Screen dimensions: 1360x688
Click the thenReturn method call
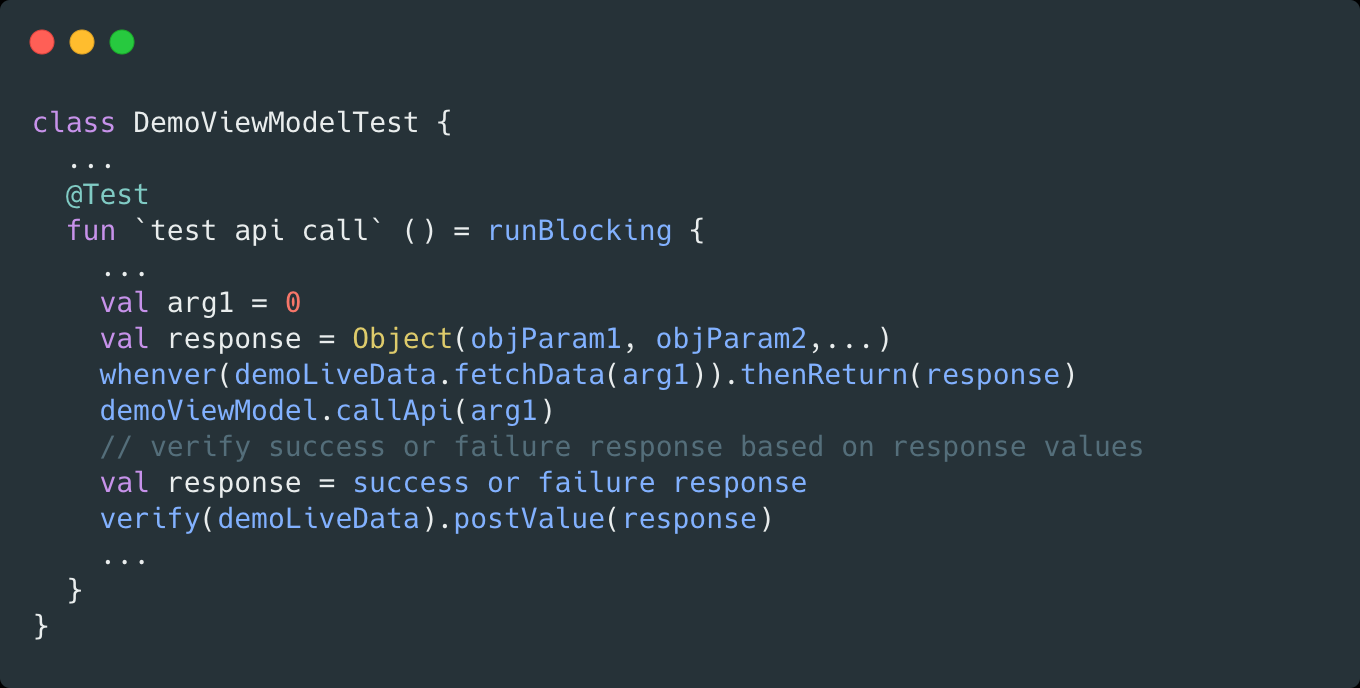[824, 375]
